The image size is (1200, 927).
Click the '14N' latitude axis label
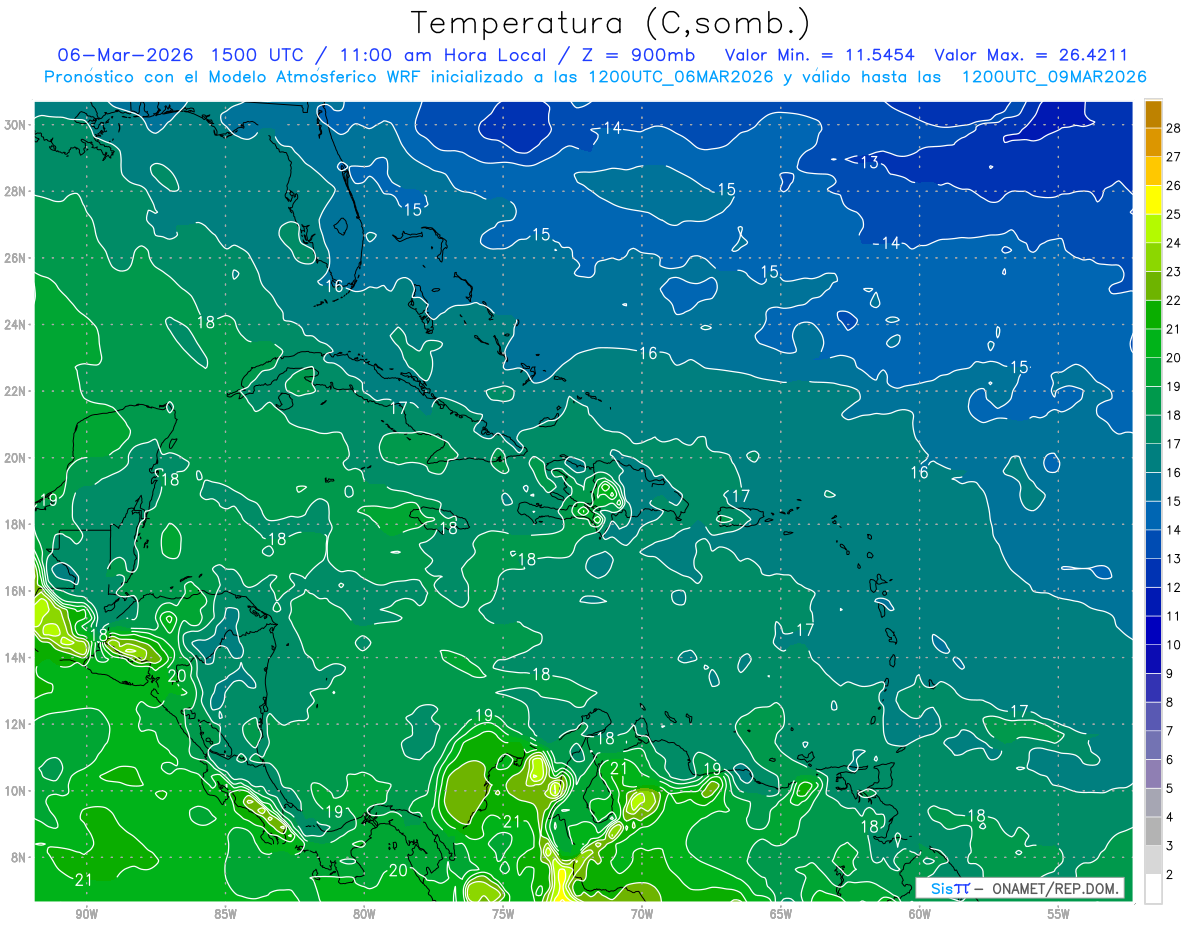[16, 657]
